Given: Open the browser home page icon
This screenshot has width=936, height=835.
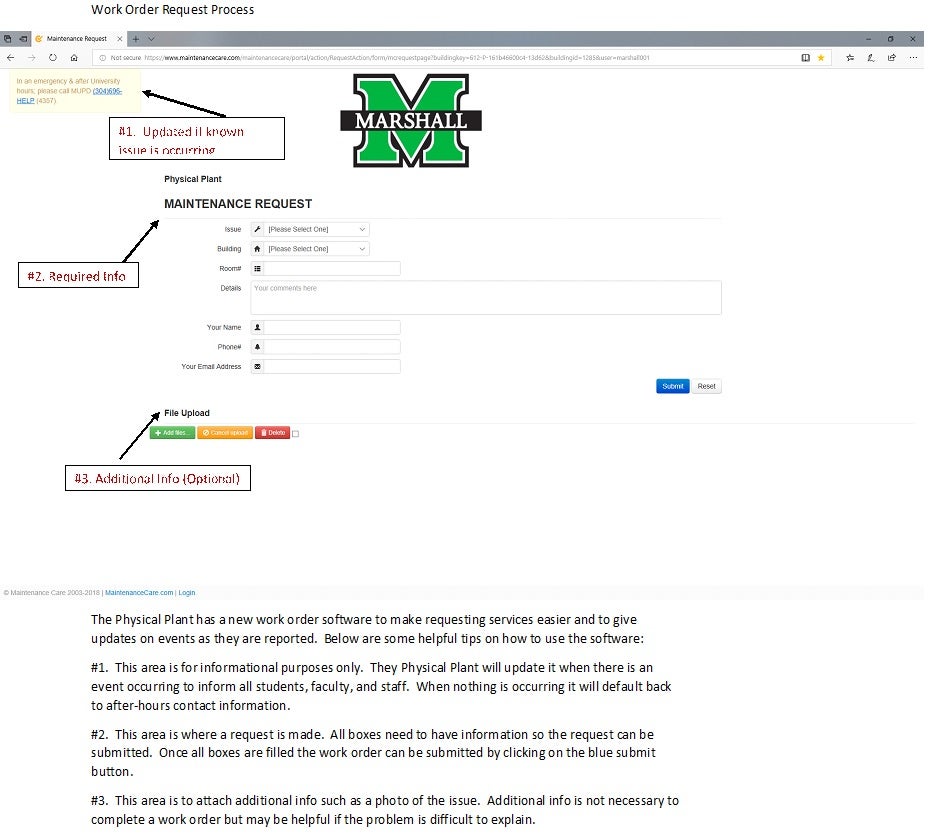Looking at the screenshot, I should point(74,58).
